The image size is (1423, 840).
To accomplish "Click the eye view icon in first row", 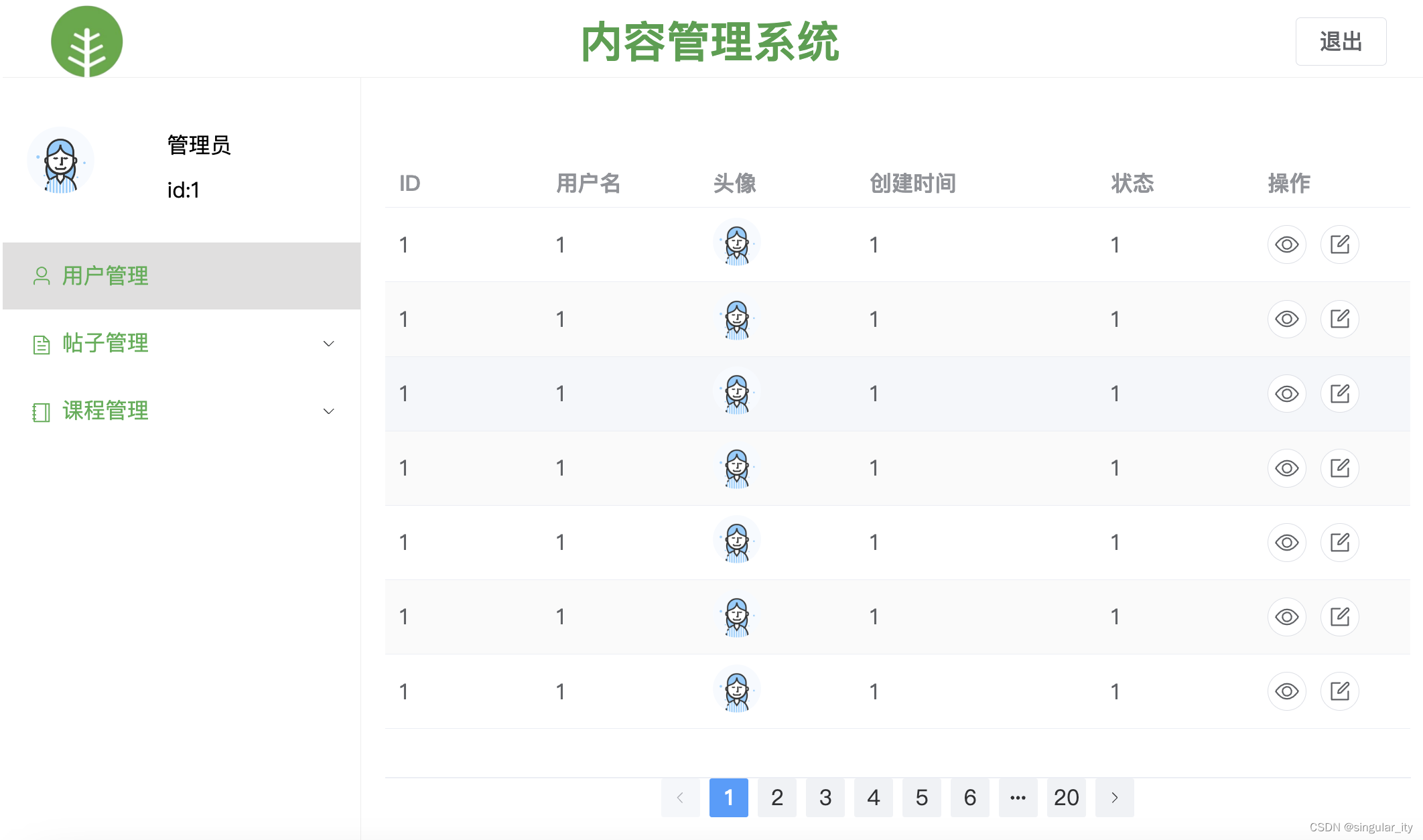I will click(1286, 244).
